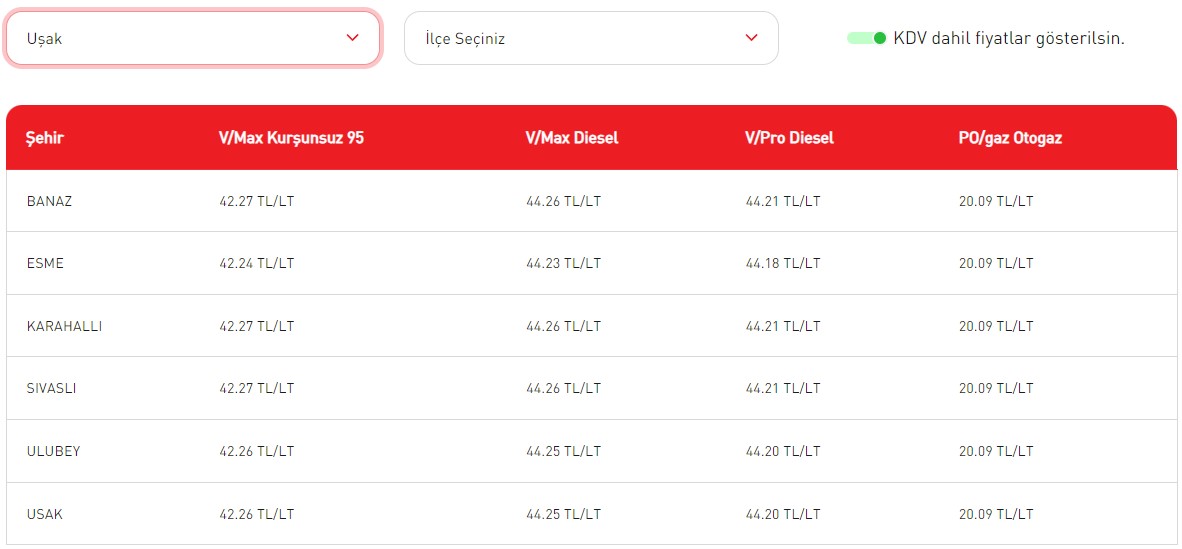This screenshot has width=1182, height=549.
Task: Click the V/Pro Diesel column header
Action: (790, 139)
